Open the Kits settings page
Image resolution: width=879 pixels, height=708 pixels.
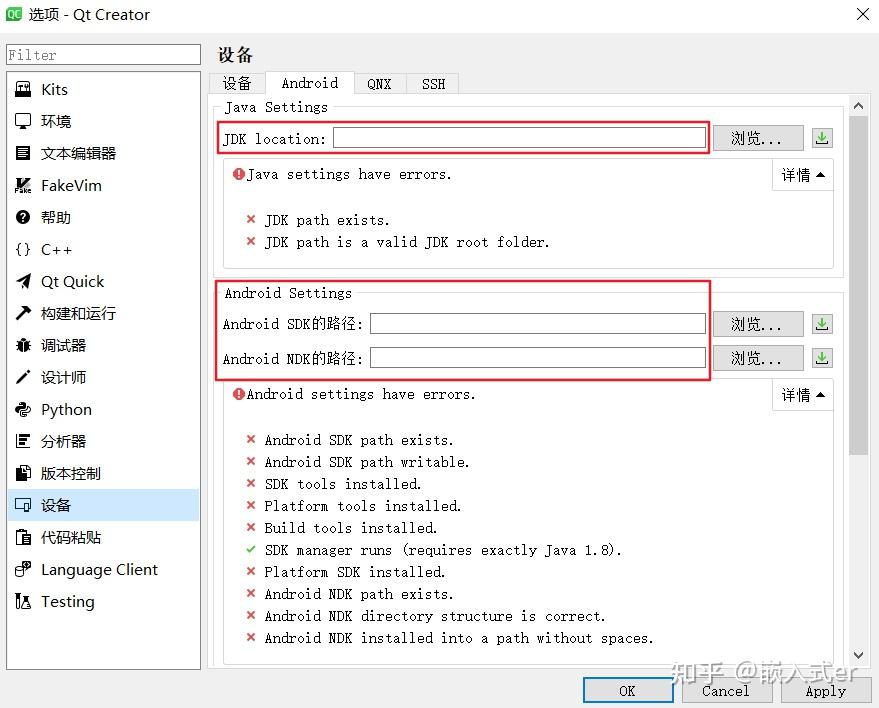55,89
